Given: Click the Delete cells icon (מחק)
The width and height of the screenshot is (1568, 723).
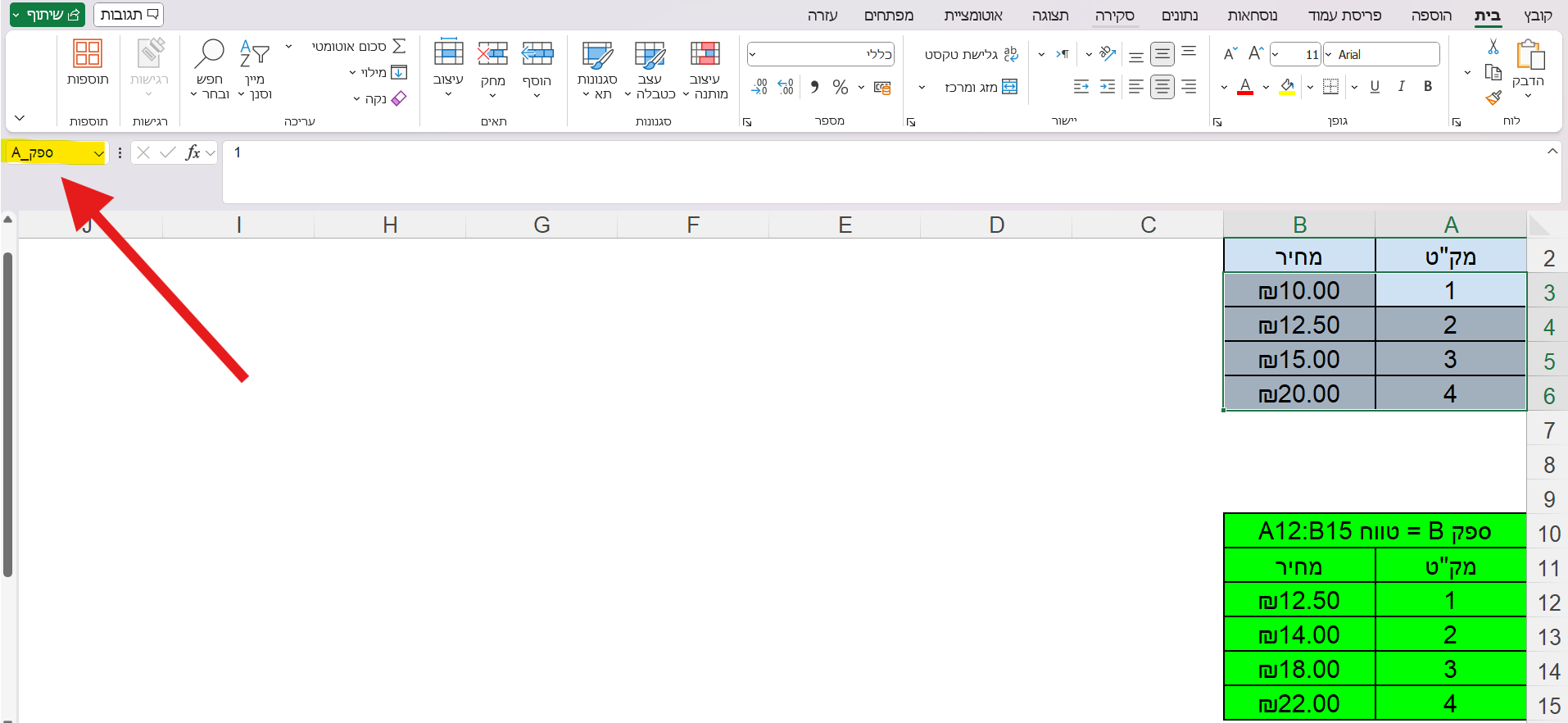Looking at the screenshot, I should (492, 54).
